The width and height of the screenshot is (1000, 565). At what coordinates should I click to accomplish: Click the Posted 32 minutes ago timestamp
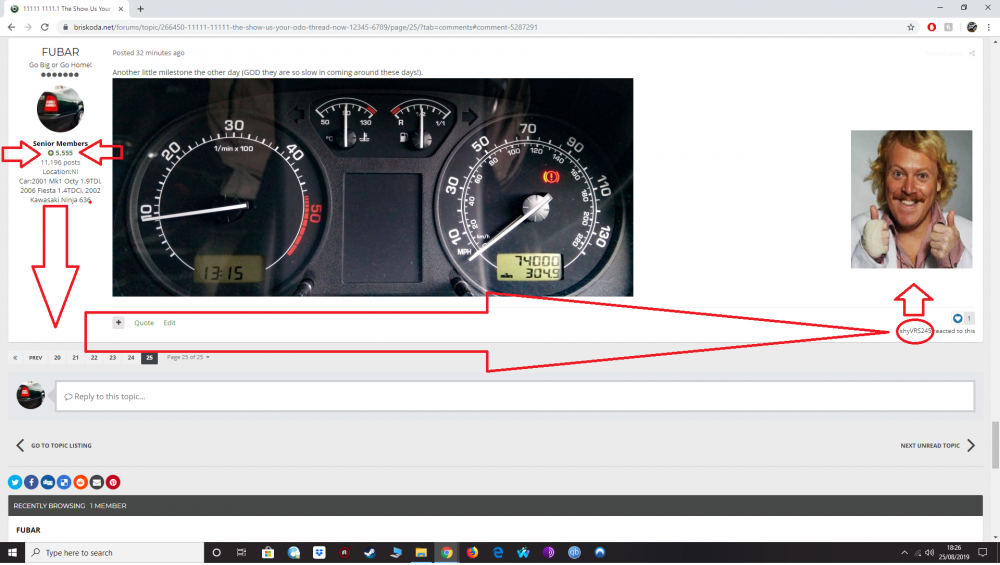click(x=148, y=53)
